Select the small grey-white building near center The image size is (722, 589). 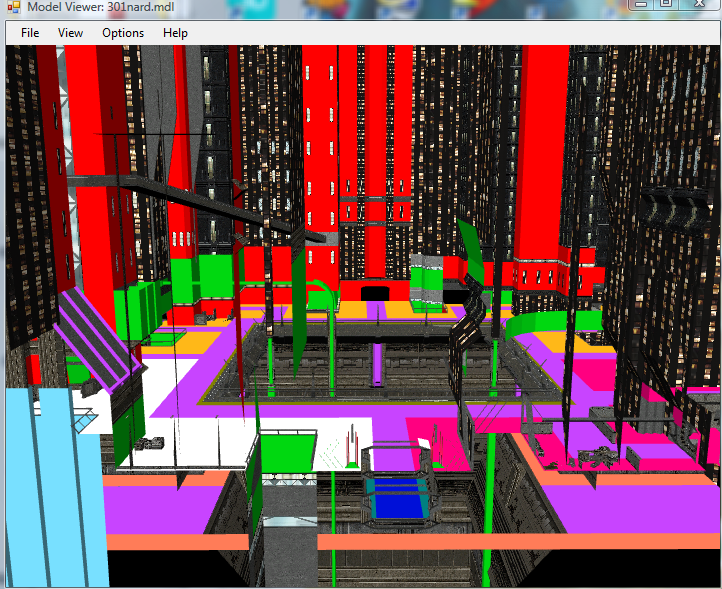pyautogui.click(x=425, y=277)
